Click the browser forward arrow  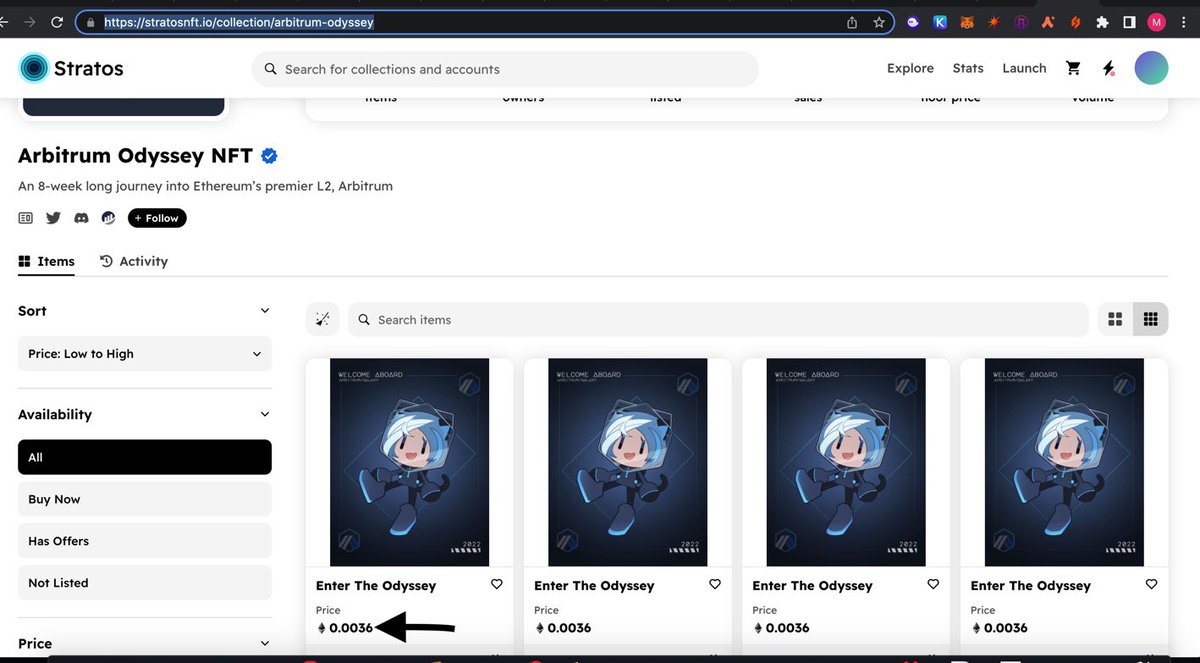(x=30, y=21)
